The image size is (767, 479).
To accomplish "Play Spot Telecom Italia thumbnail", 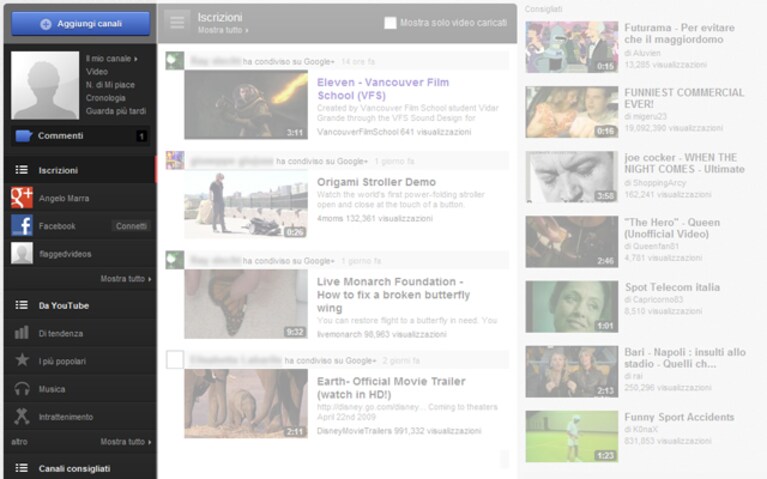I will click(572, 307).
